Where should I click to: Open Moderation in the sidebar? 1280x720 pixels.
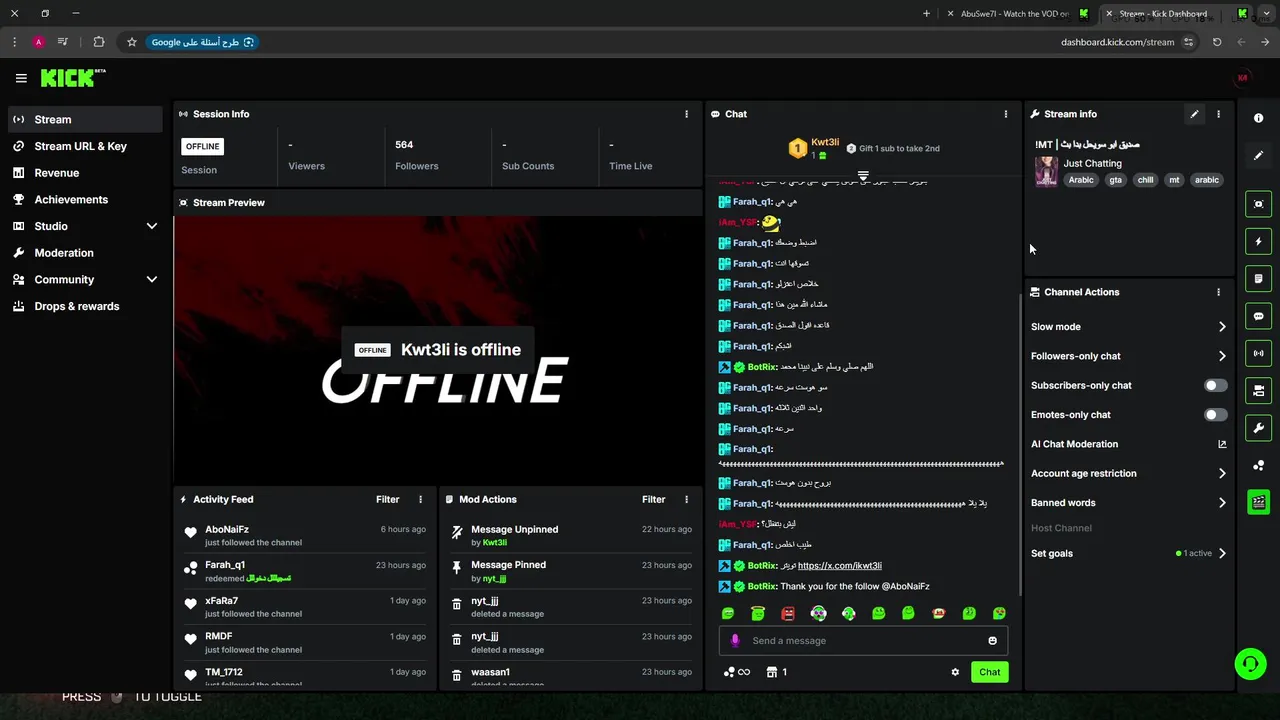(85, 253)
